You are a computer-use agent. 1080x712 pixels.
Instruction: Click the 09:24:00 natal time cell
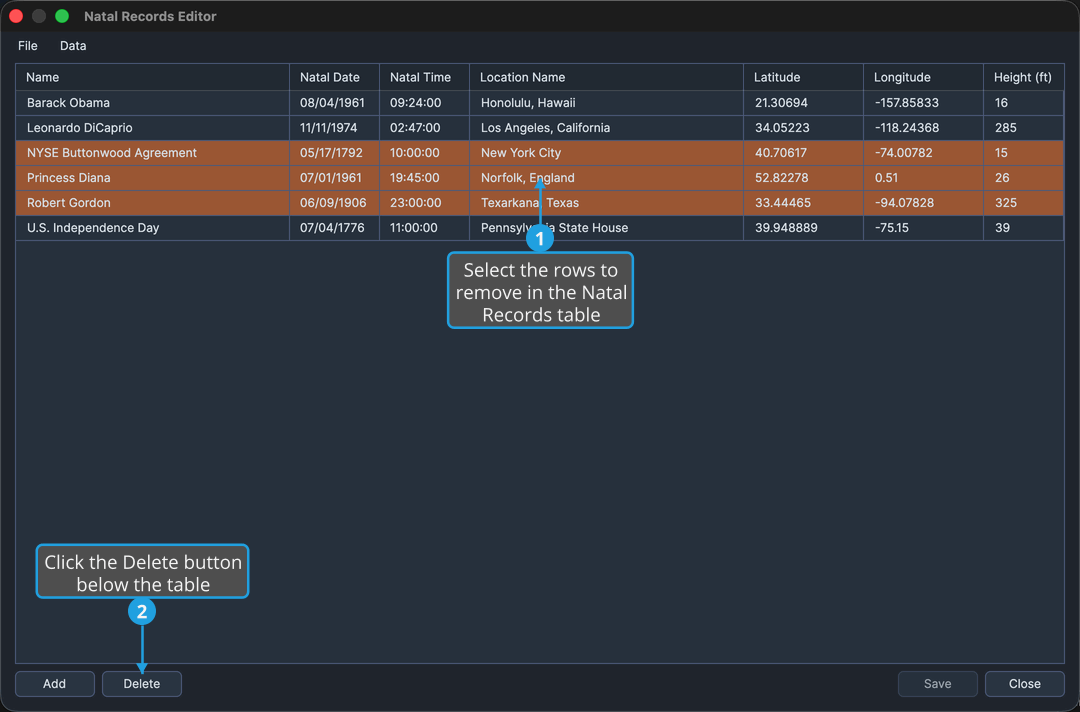[424, 103]
